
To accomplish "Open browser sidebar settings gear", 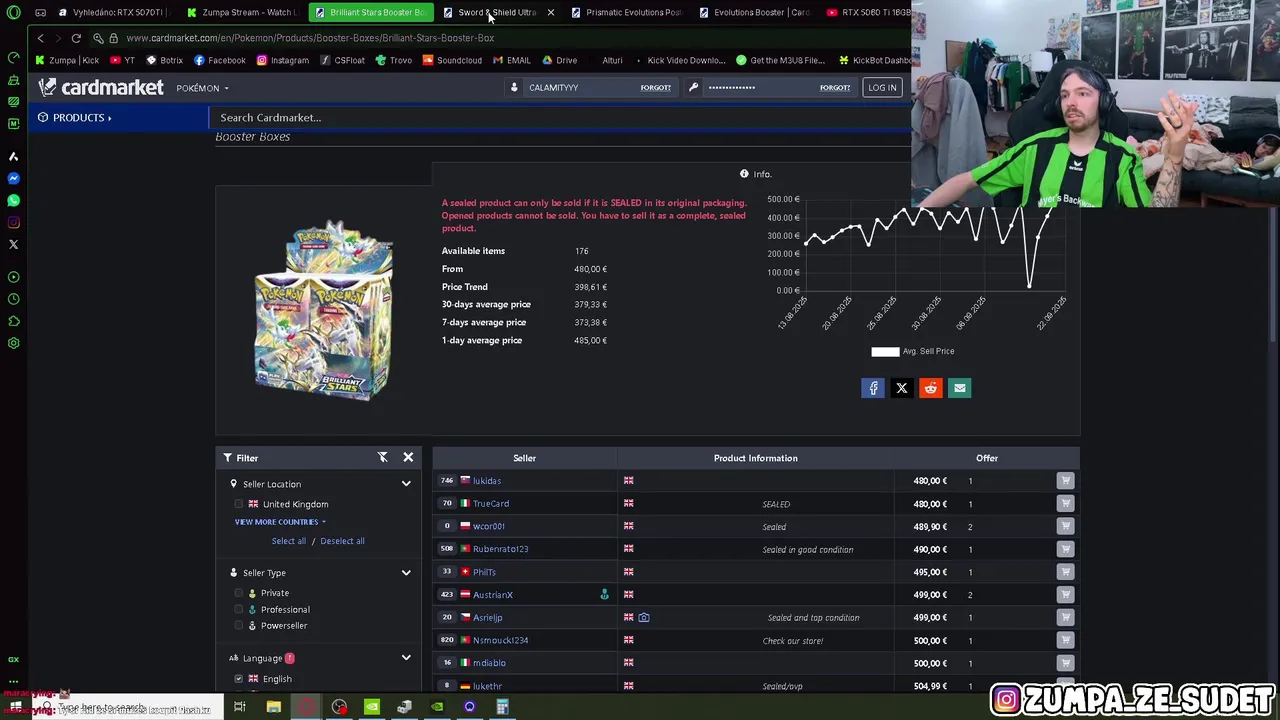I will tap(13, 343).
